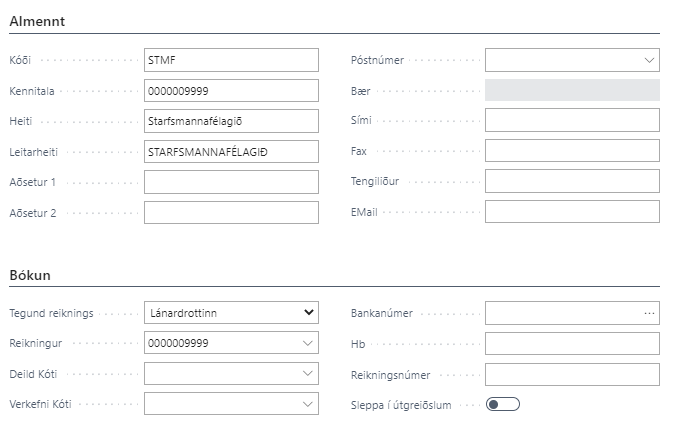Click the Heiti field with Starfsmannafélagið
The image size is (680, 427).
point(230,121)
